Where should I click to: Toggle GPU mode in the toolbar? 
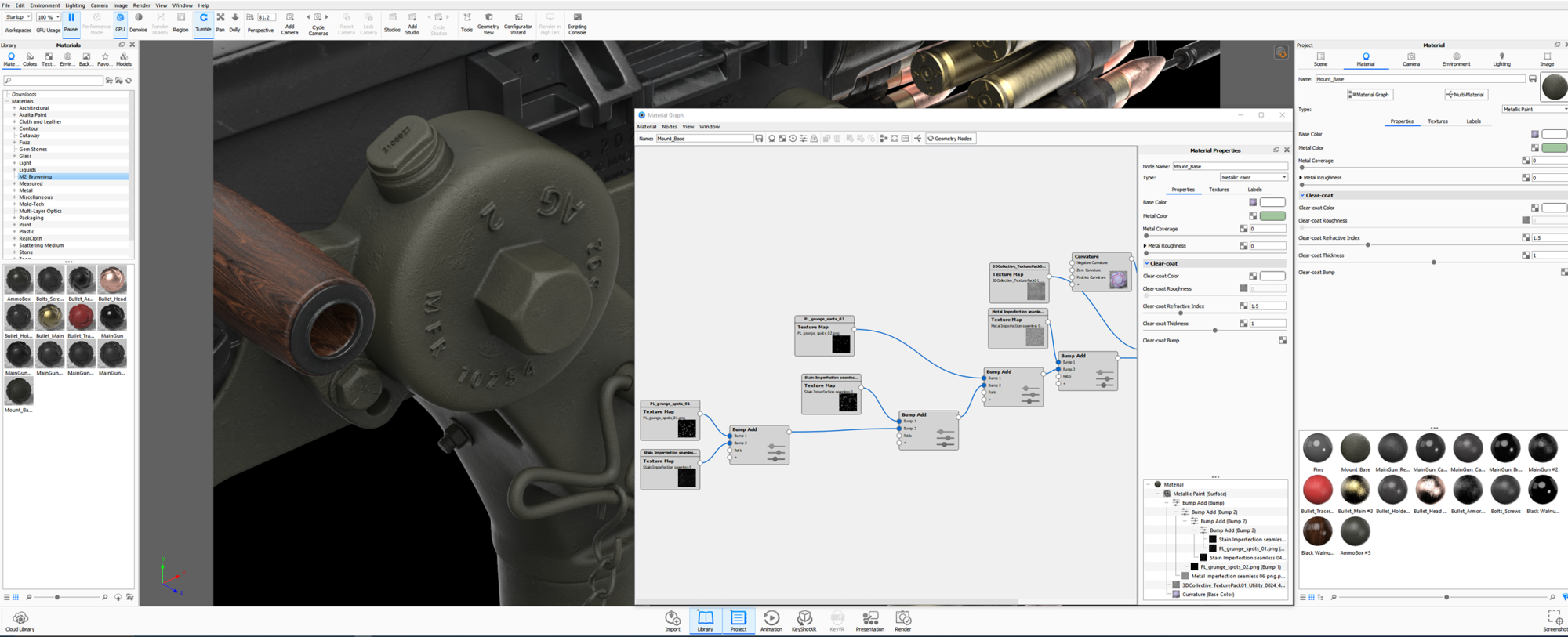[x=120, y=22]
